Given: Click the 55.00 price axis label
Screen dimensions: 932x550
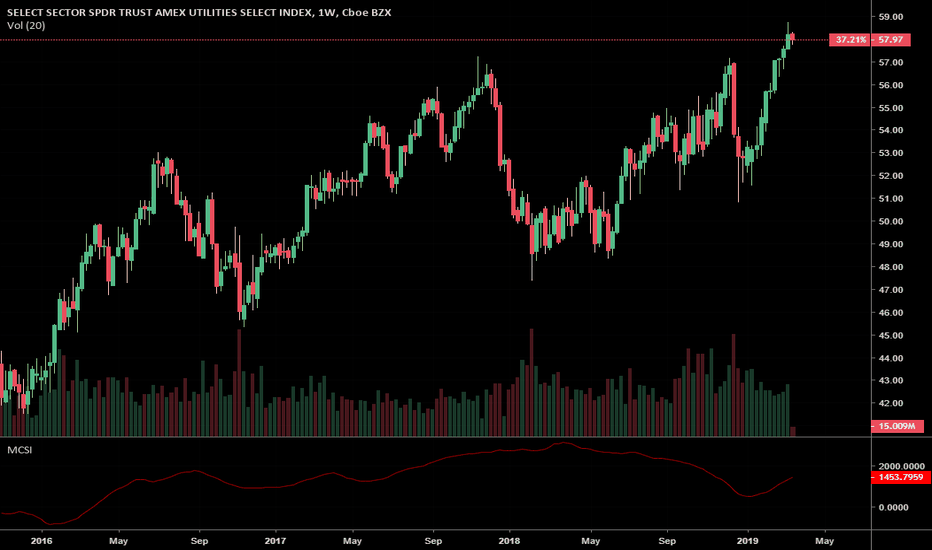Looking at the screenshot, I should 891,108.
